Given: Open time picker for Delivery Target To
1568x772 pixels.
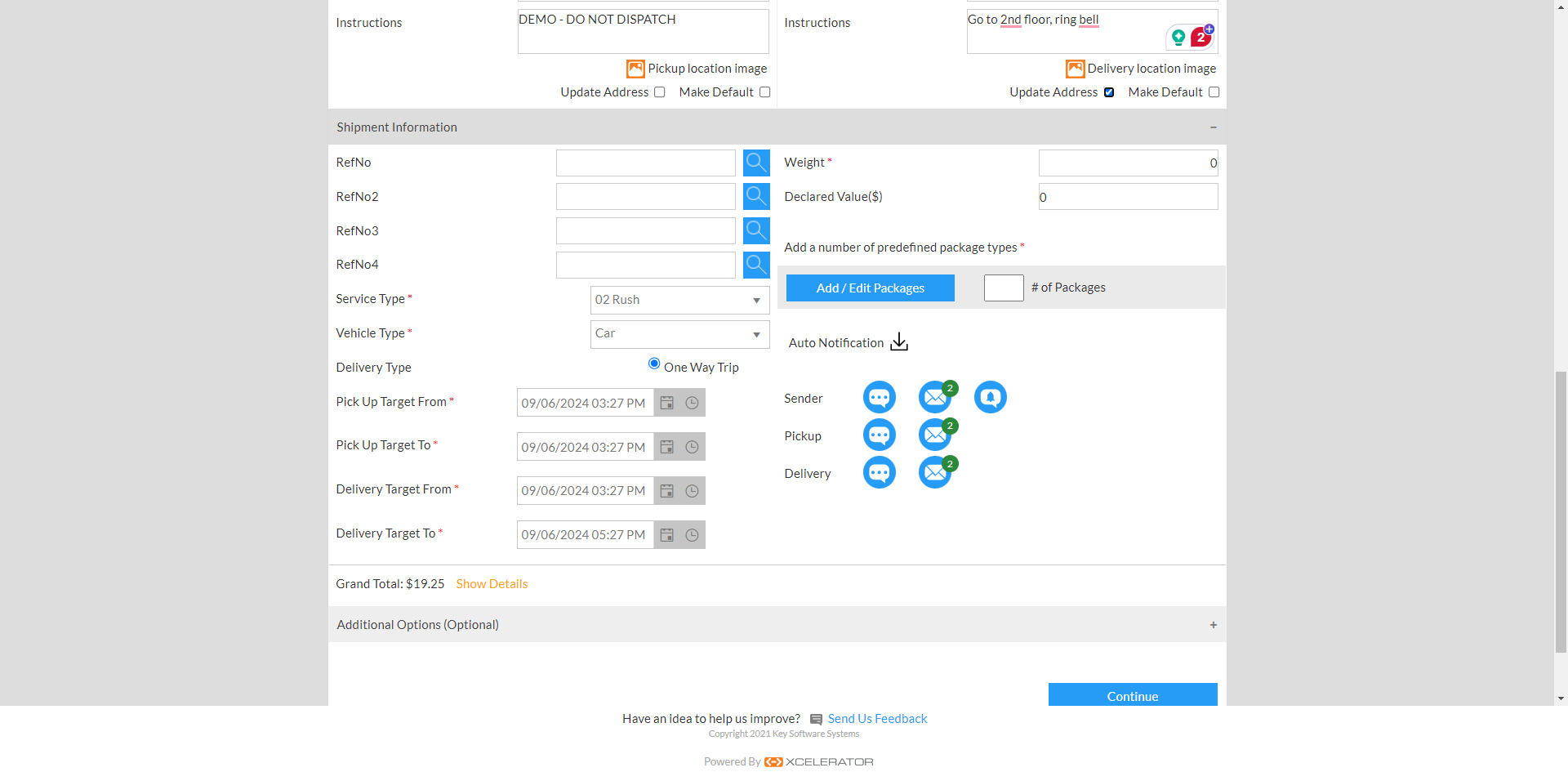Looking at the screenshot, I should click(x=692, y=535).
